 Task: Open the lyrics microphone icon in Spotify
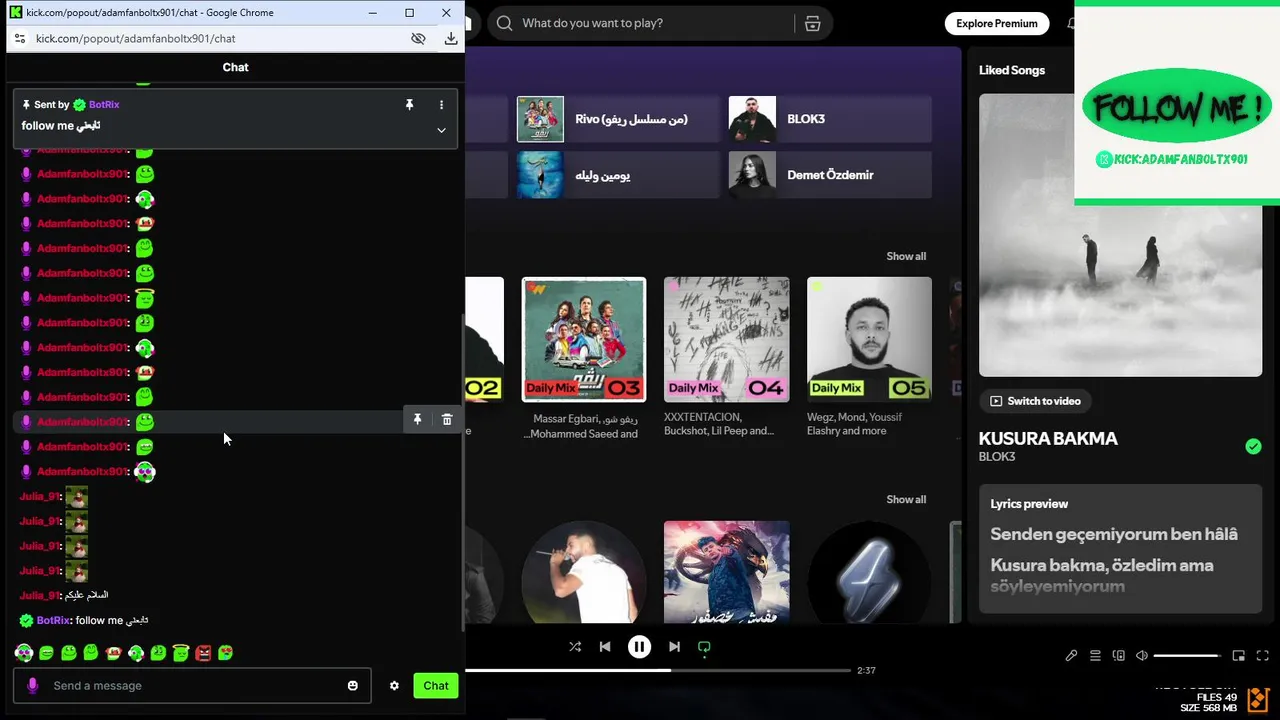point(1071,656)
